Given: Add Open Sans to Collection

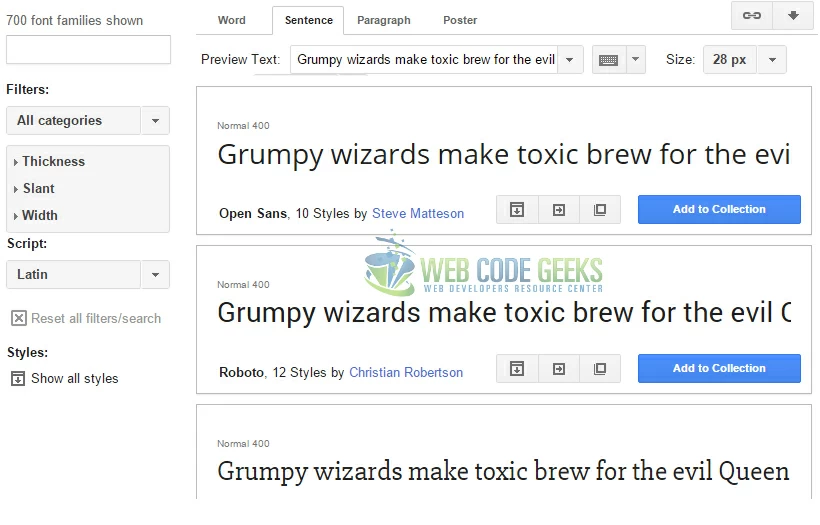Looking at the screenshot, I should pyautogui.click(x=719, y=210).
